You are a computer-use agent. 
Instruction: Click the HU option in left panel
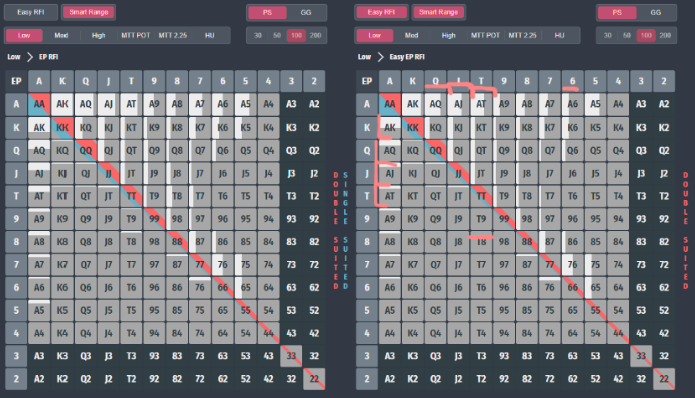[x=210, y=35]
